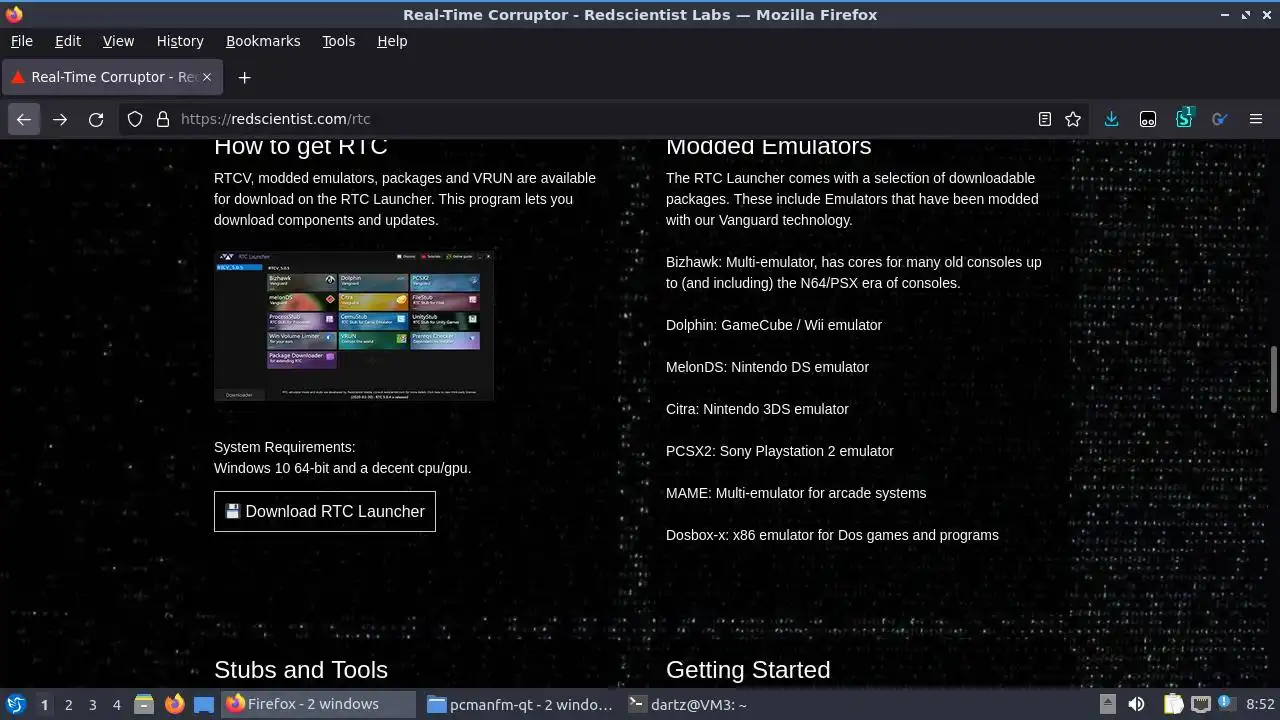Click the removable media eject tray icon
Screen dimensions: 1280x720
pyautogui.click(x=1107, y=704)
